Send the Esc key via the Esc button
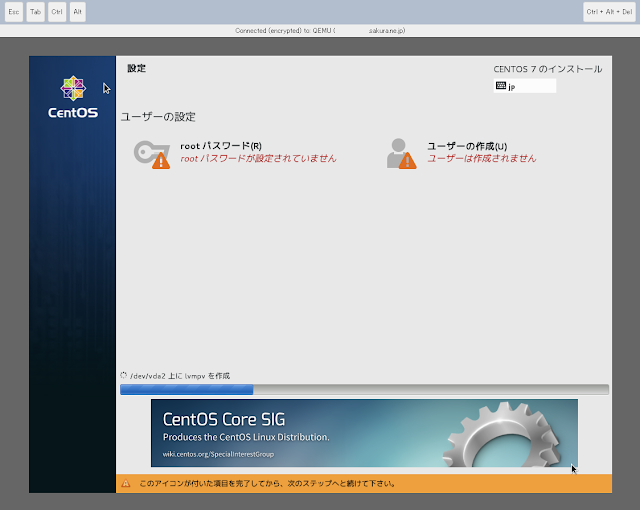This screenshot has width=640, height=510. [x=14, y=12]
